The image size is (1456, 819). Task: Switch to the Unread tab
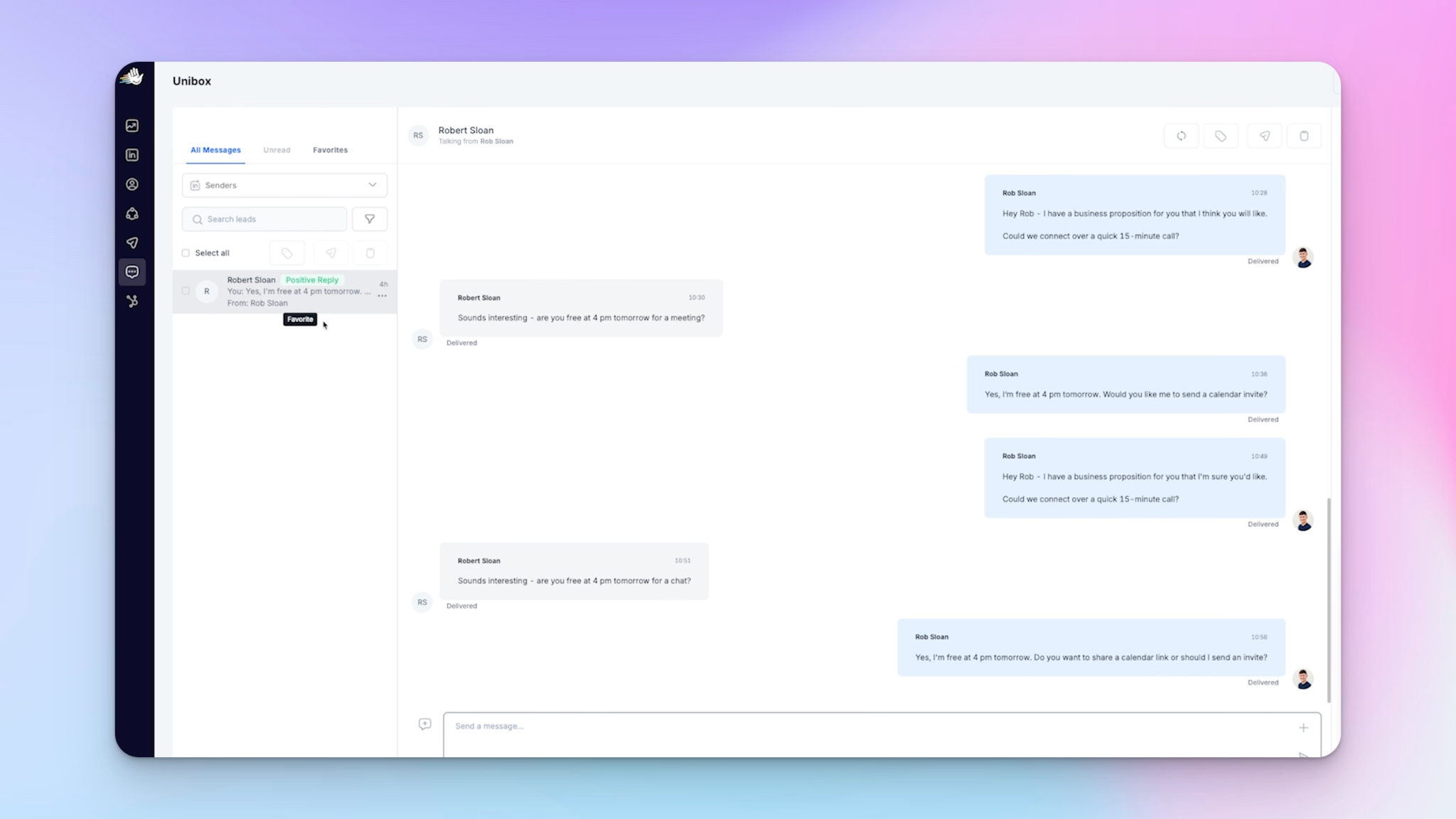click(x=277, y=150)
